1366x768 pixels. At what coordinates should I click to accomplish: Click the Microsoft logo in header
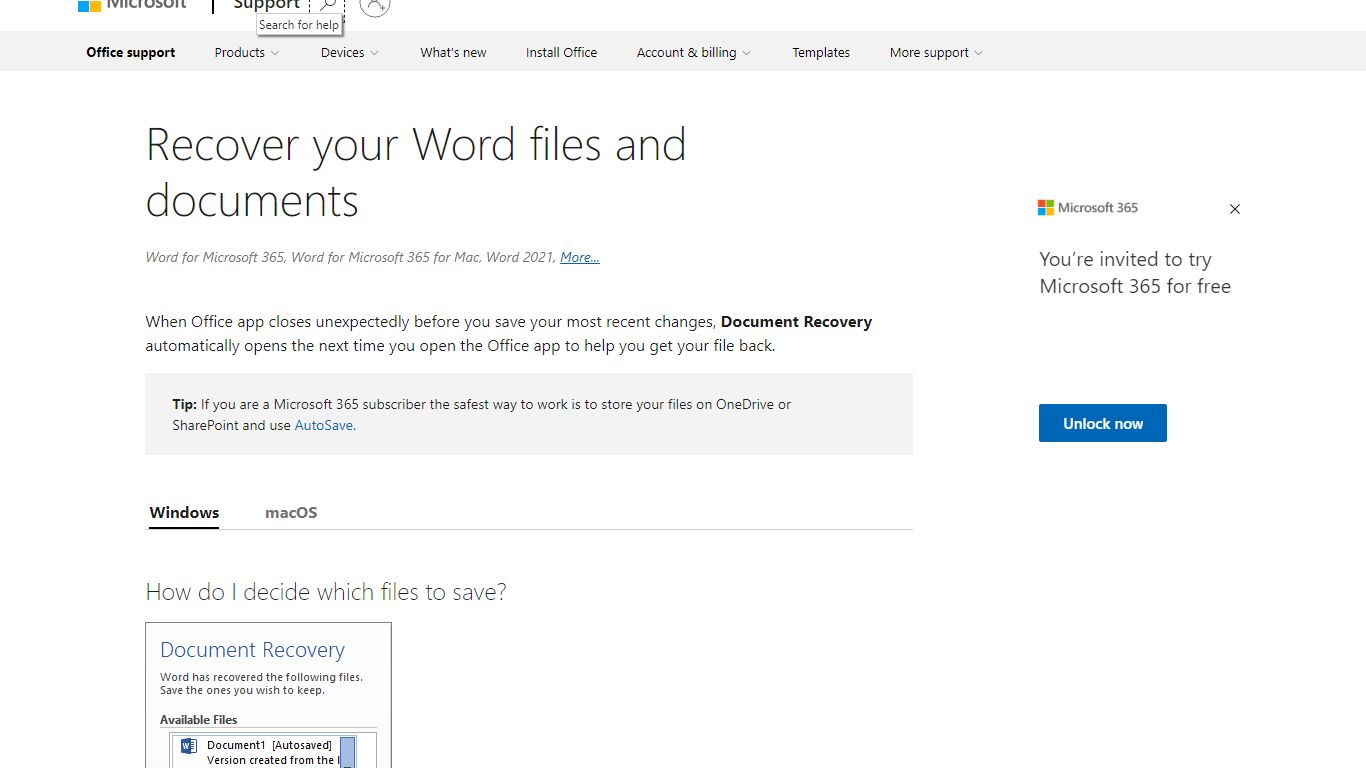[x=132, y=5]
